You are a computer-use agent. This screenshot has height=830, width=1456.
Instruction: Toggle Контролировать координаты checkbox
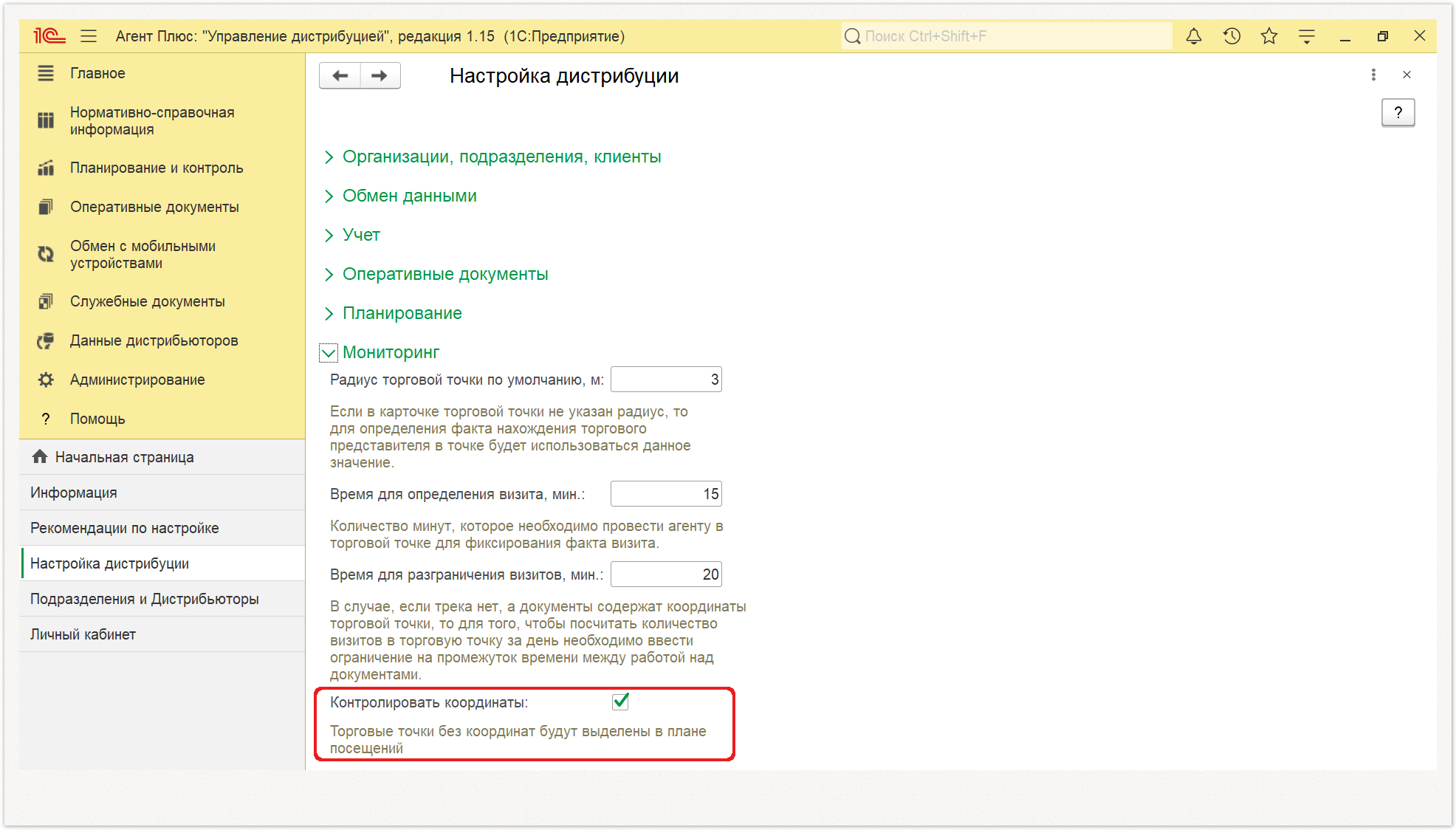620,702
